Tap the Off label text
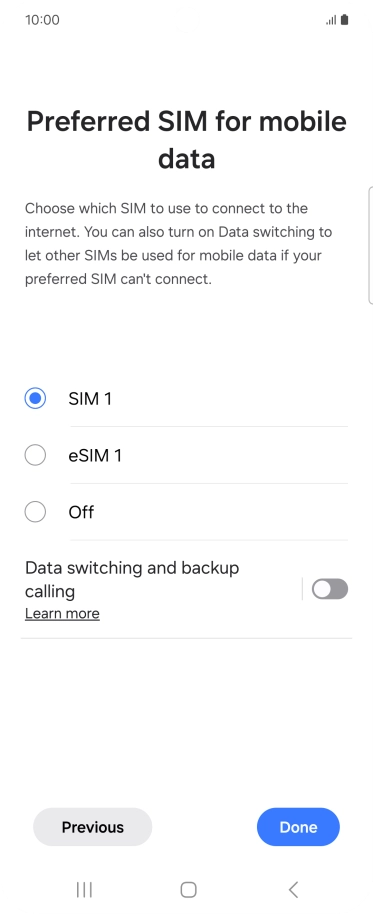The height and width of the screenshot is (914, 373). coord(81,512)
